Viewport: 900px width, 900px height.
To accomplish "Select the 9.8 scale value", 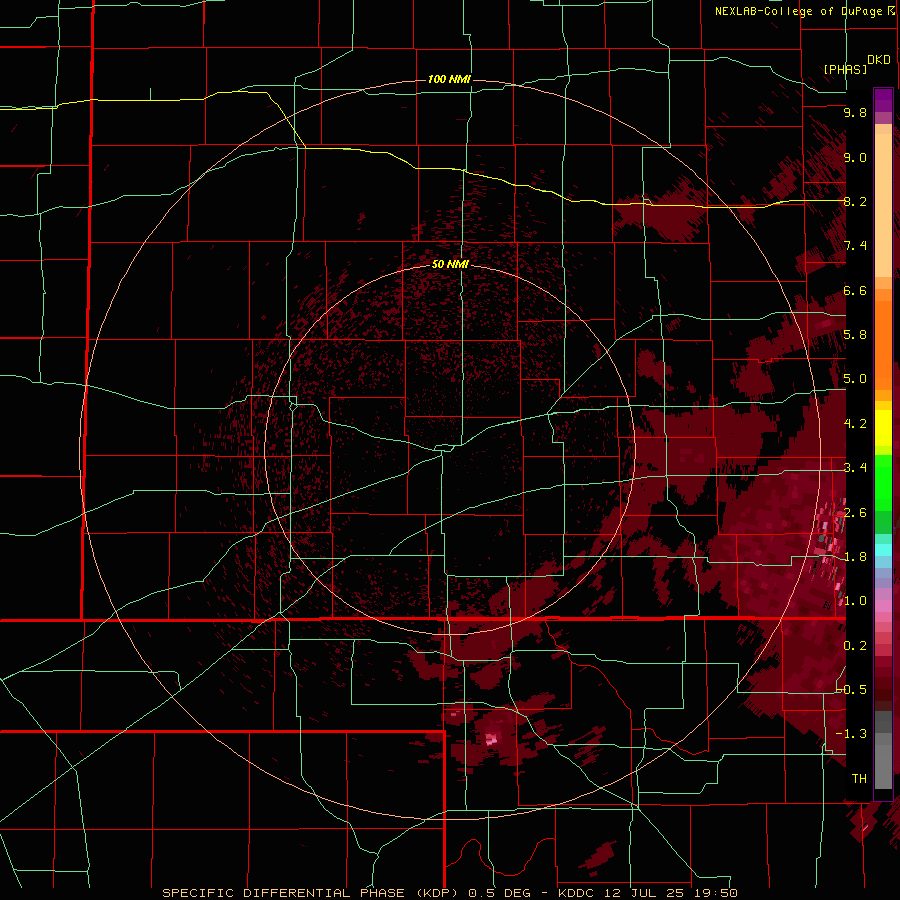I will pos(855,112).
